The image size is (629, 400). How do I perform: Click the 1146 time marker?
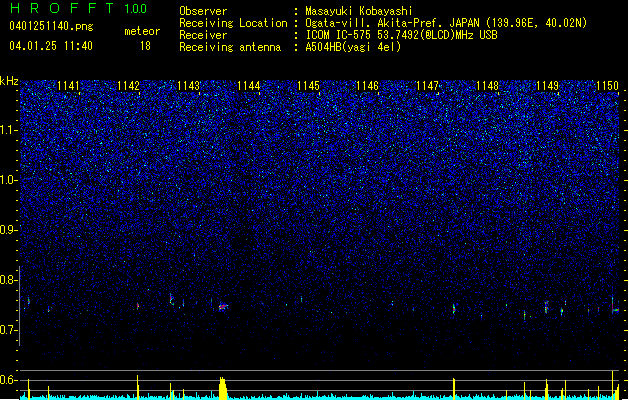point(368,86)
